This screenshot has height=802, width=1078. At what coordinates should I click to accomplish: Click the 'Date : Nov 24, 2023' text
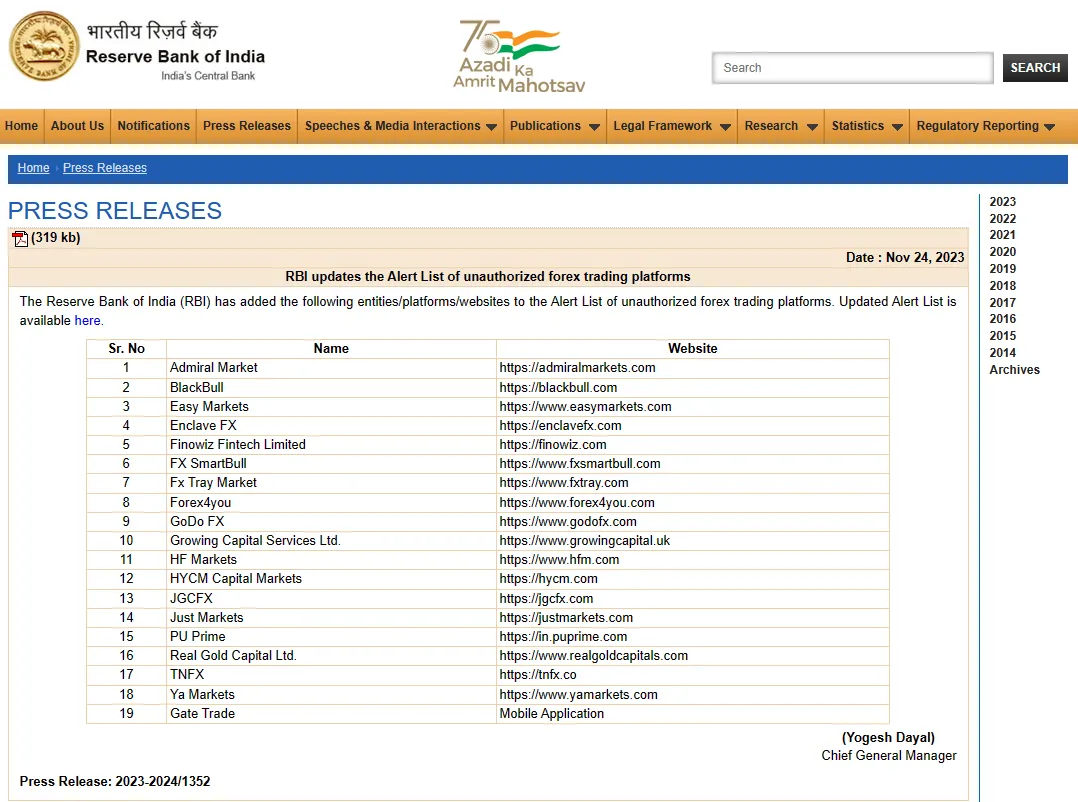(x=905, y=257)
